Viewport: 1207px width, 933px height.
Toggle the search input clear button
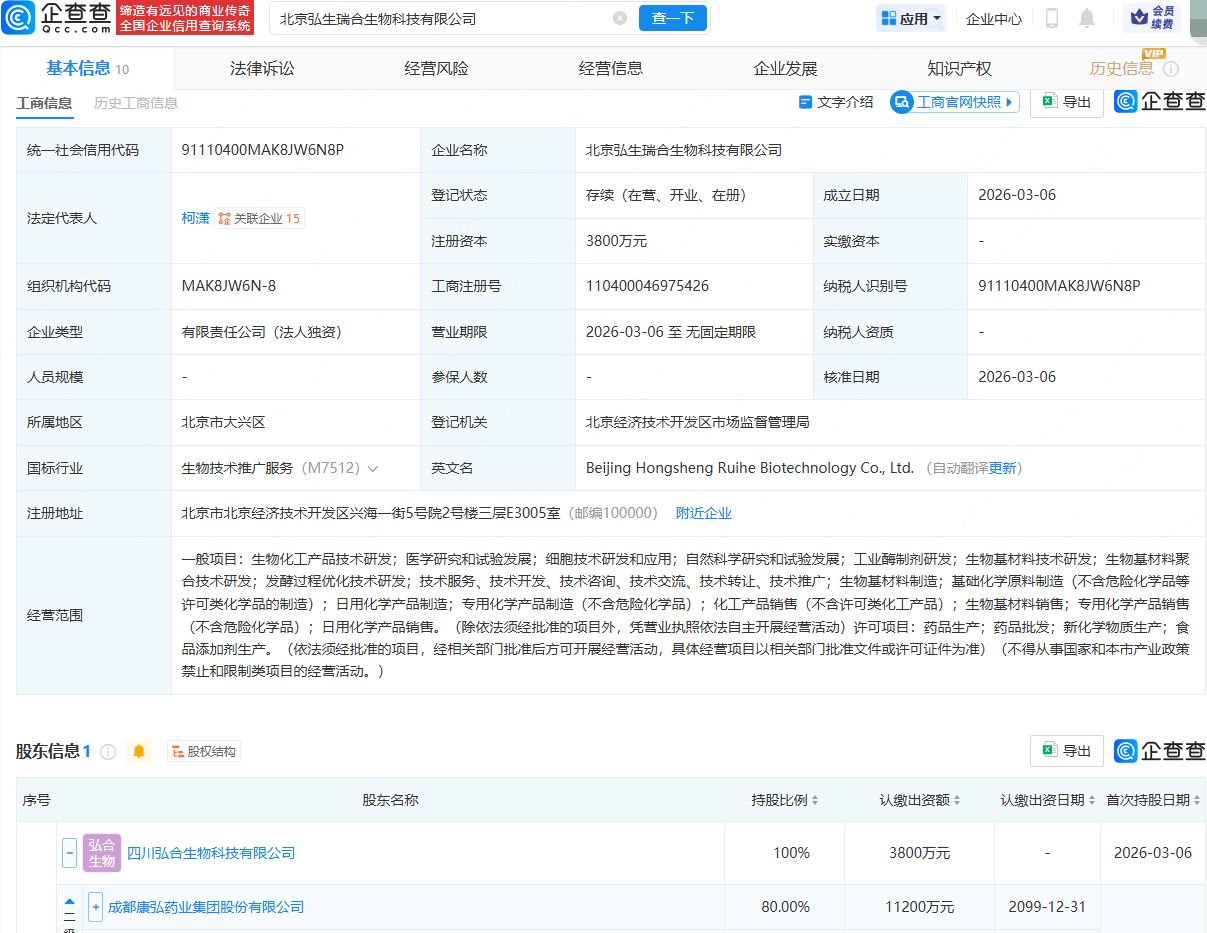(620, 17)
